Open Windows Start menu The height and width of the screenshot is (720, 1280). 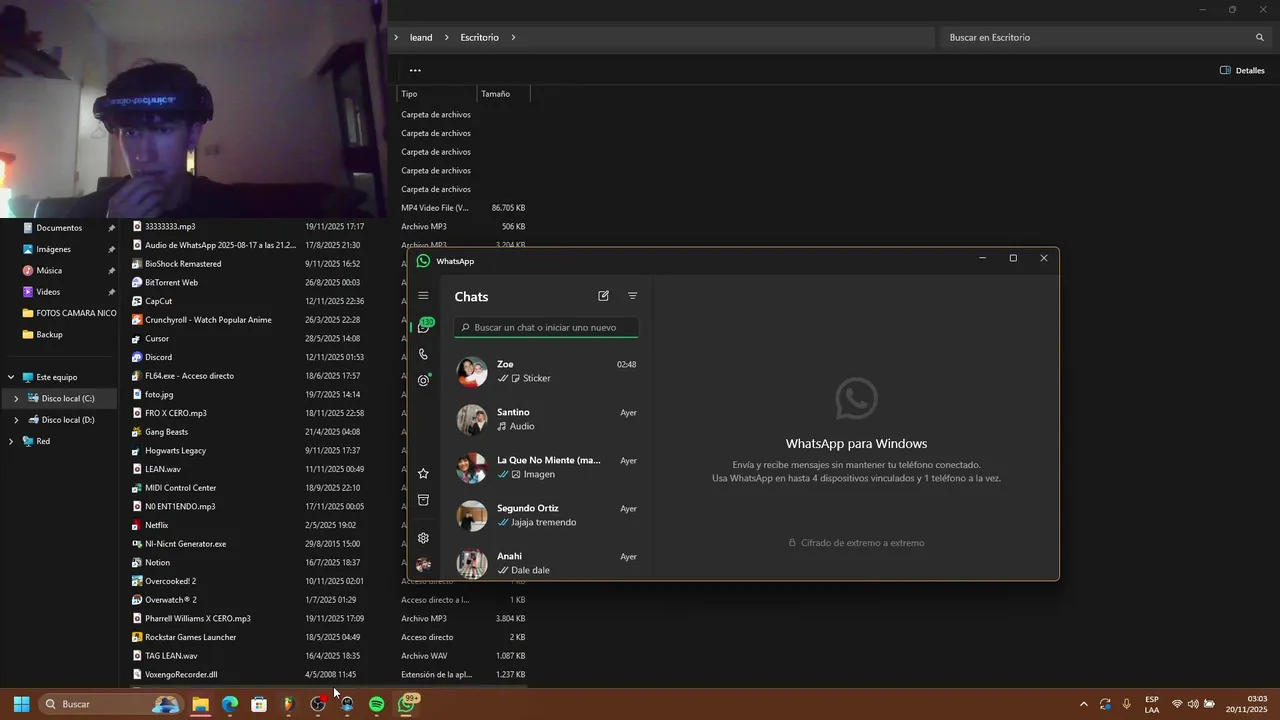(21, 704)
